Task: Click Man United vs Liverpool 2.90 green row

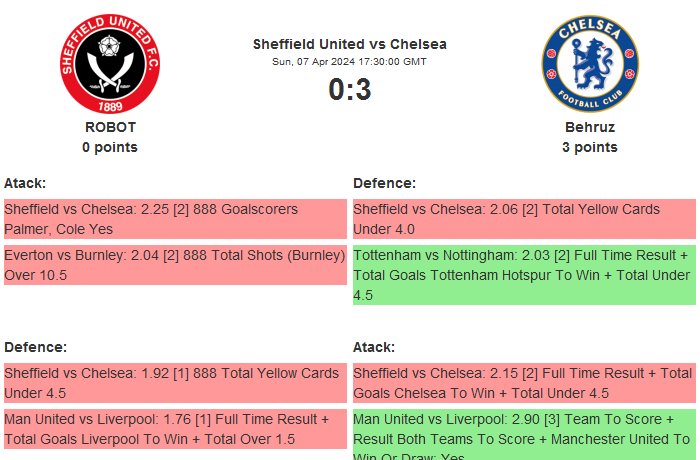Action: click(x=523, y=433)
